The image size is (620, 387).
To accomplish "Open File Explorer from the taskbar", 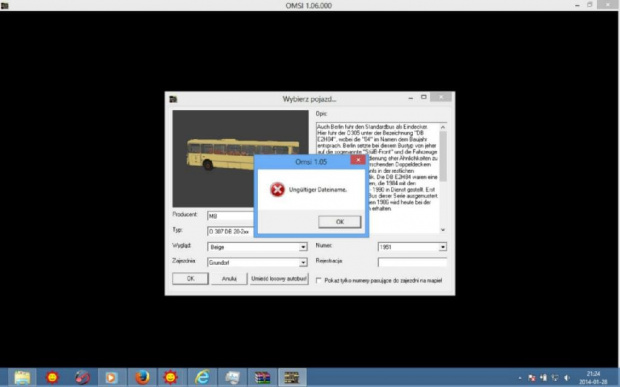I will pyautogui.click(x=22, y=378).
